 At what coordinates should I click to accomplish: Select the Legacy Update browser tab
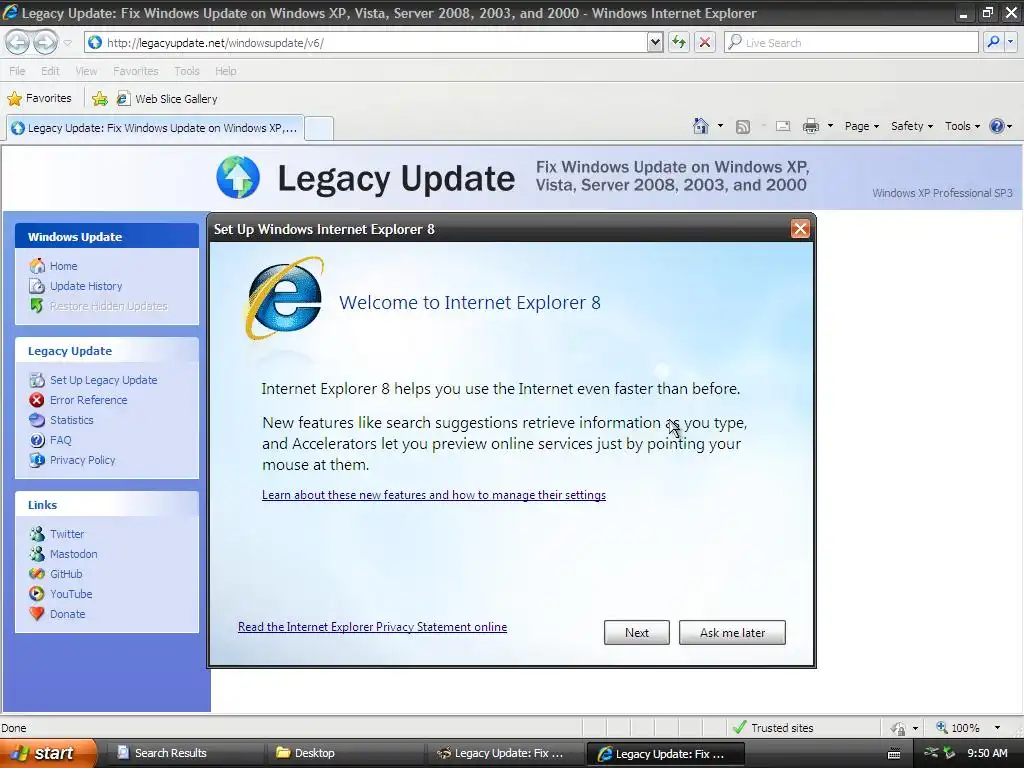coord(155,128)
